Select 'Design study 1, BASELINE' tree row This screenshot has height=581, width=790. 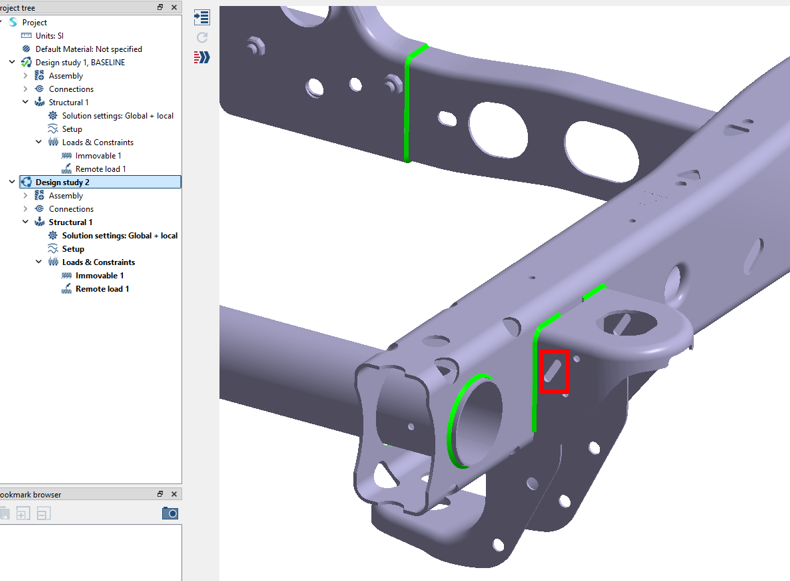pos(80,62)
